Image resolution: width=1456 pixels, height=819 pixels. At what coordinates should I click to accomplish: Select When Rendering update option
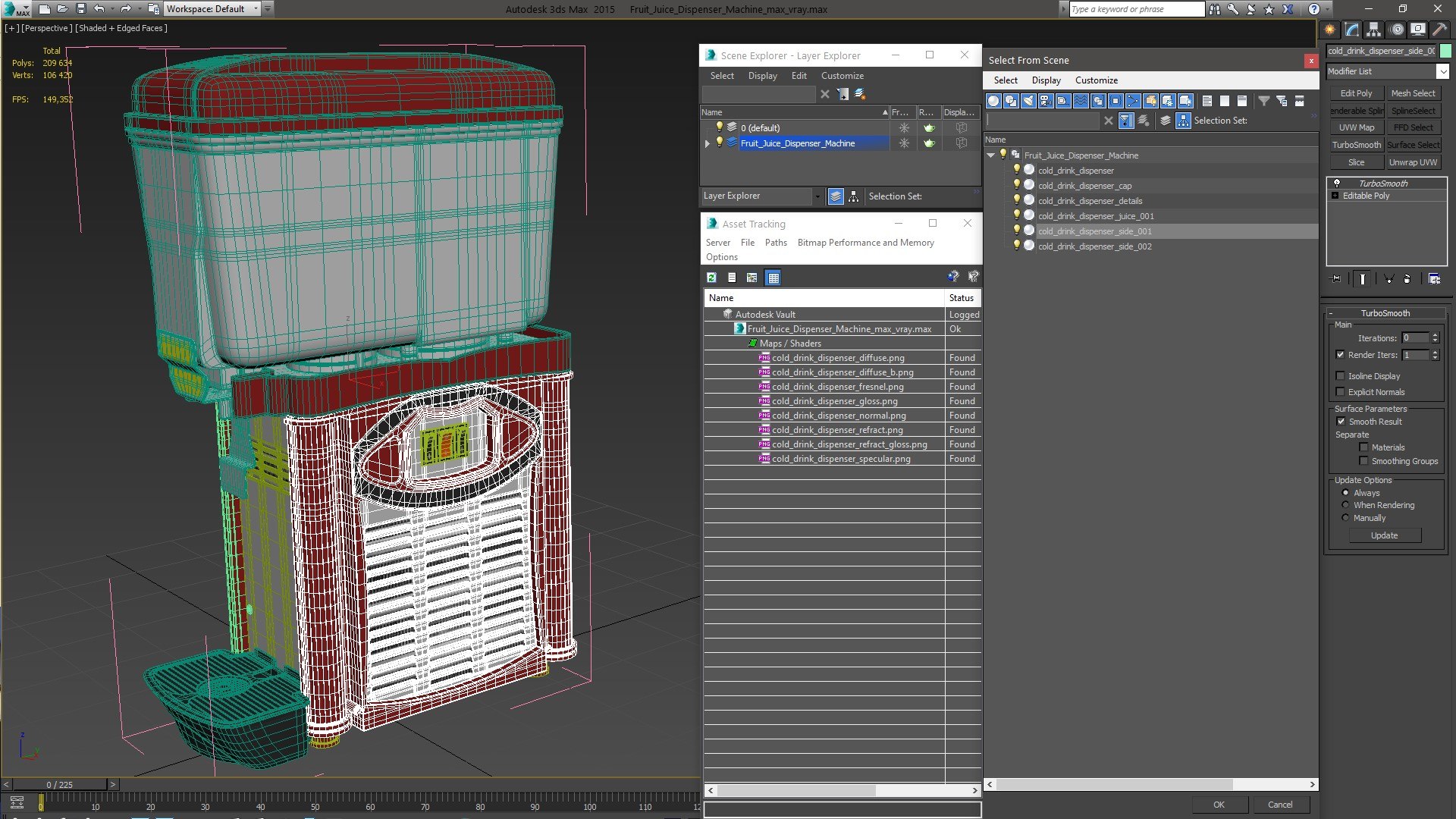1346,505
